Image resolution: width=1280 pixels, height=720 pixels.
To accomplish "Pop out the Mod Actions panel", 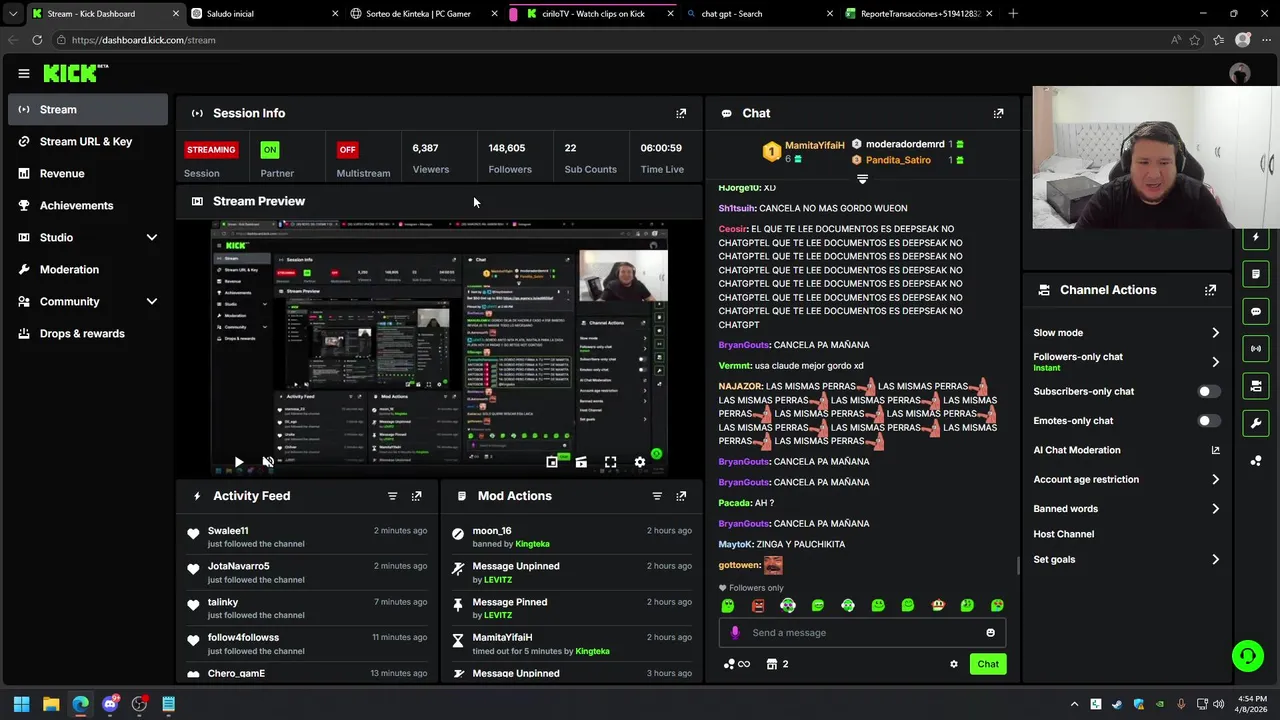I will tap(681, 496).
